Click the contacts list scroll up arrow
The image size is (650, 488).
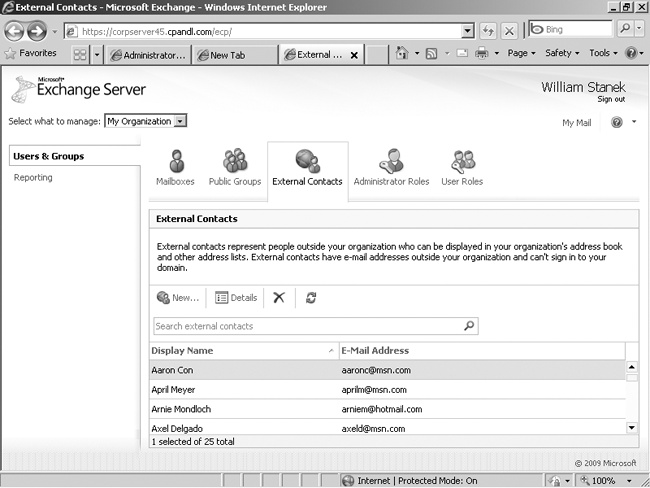[x=632, y=367]
